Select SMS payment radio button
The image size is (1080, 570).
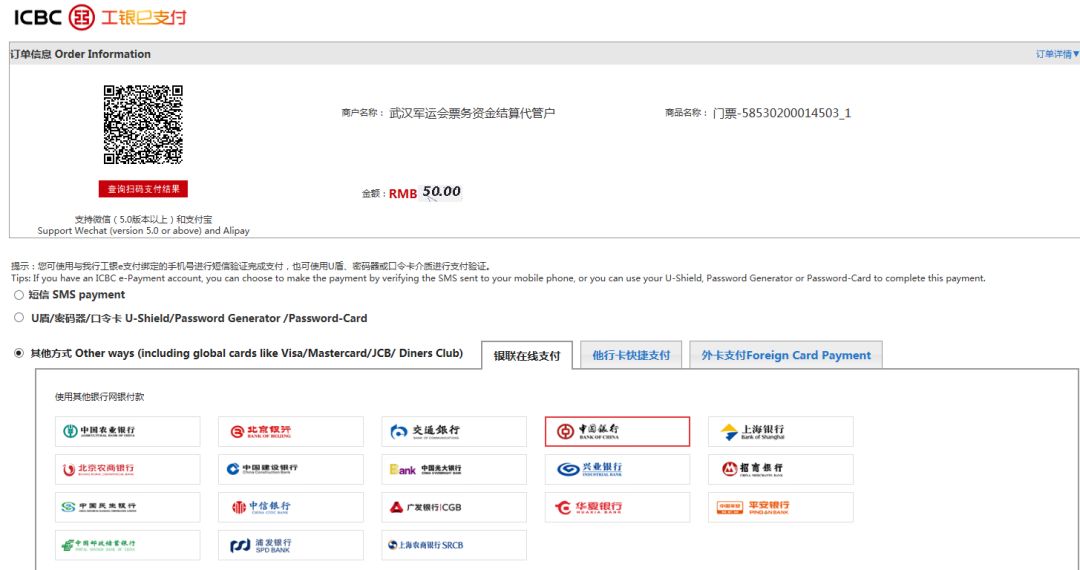pyautogui.click(x=19, y=295)
